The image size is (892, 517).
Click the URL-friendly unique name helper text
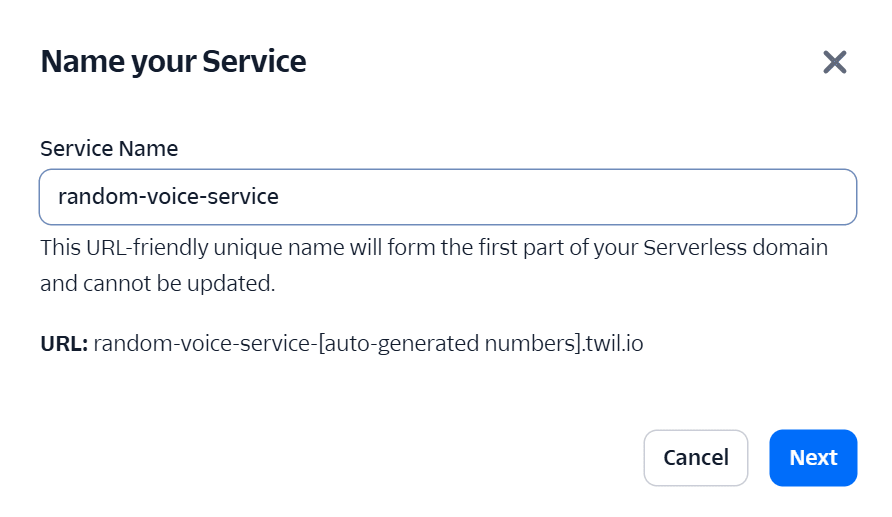click(x=433, y=247)
